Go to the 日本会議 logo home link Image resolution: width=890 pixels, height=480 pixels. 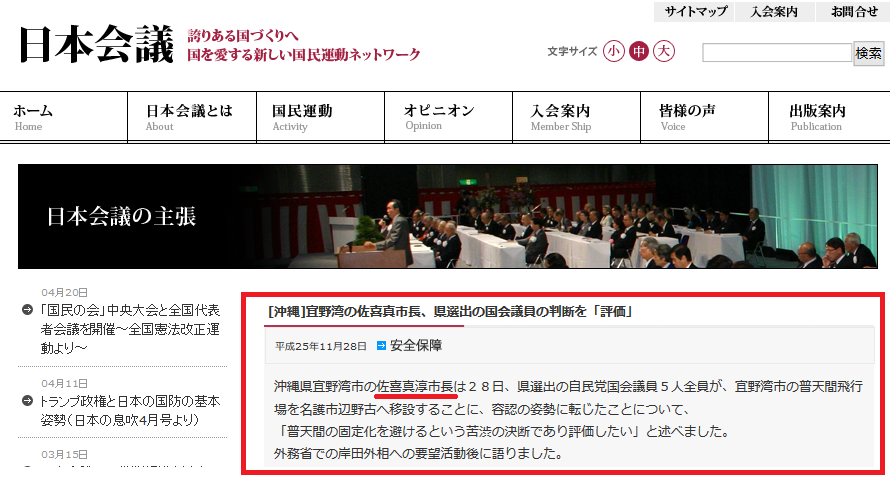tap(96, 45)
